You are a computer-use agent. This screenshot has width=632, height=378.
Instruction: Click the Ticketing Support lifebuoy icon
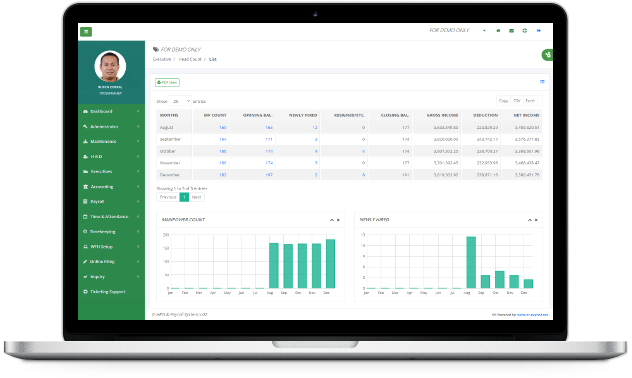click(x=85, y=292)
